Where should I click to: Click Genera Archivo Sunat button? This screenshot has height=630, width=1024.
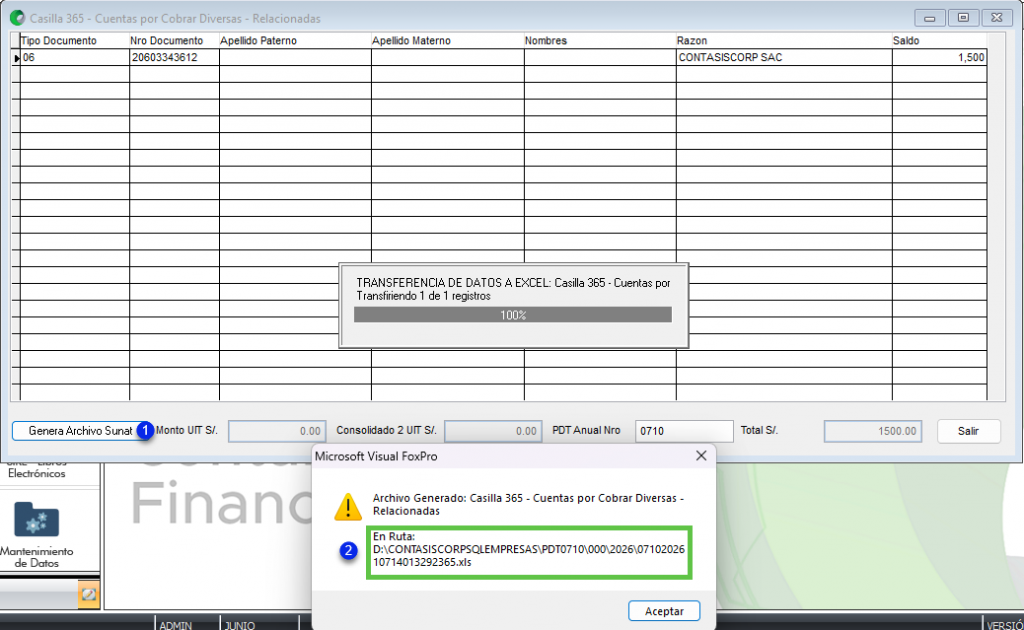tap(80, 431)
